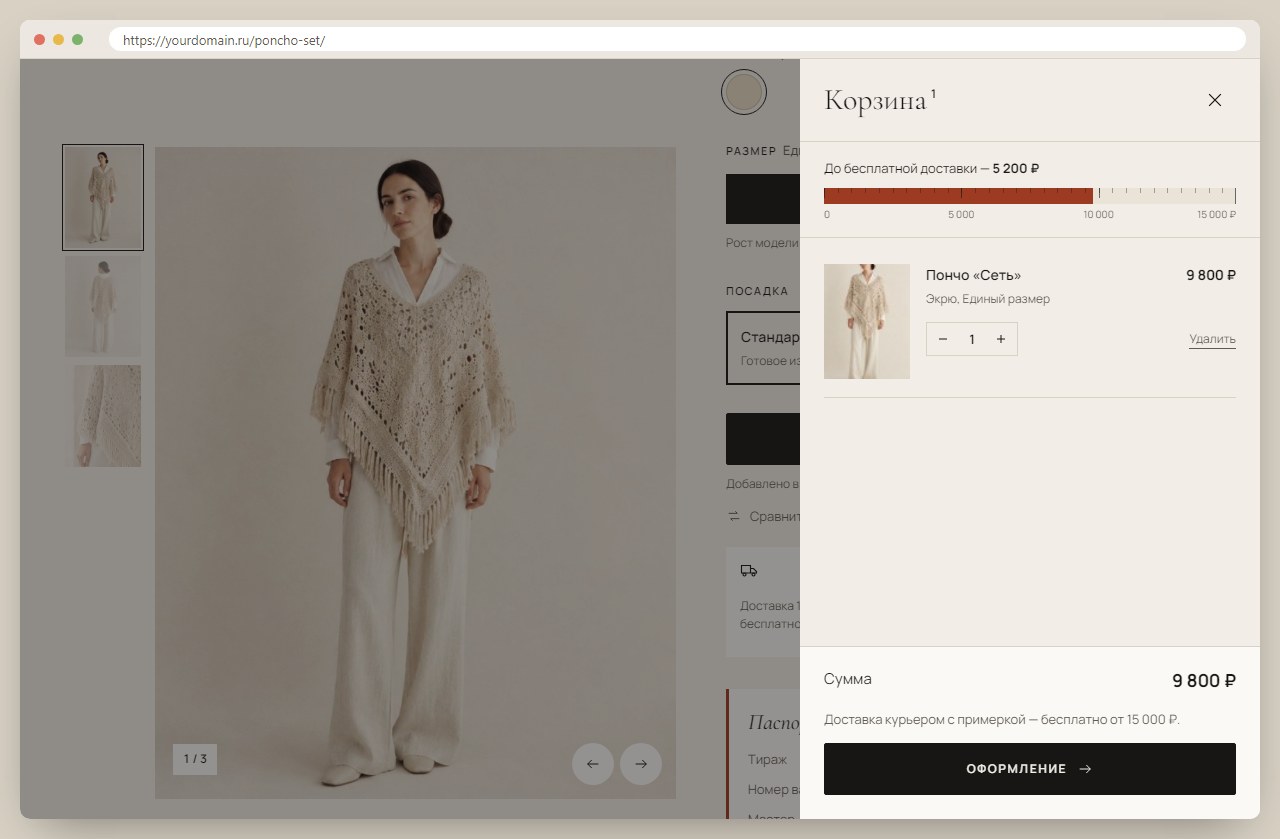Image resolution: width=1280 pixels, height=839 pixels.
Task: Click the courier delivery note text
Action: click(1002, 719)
